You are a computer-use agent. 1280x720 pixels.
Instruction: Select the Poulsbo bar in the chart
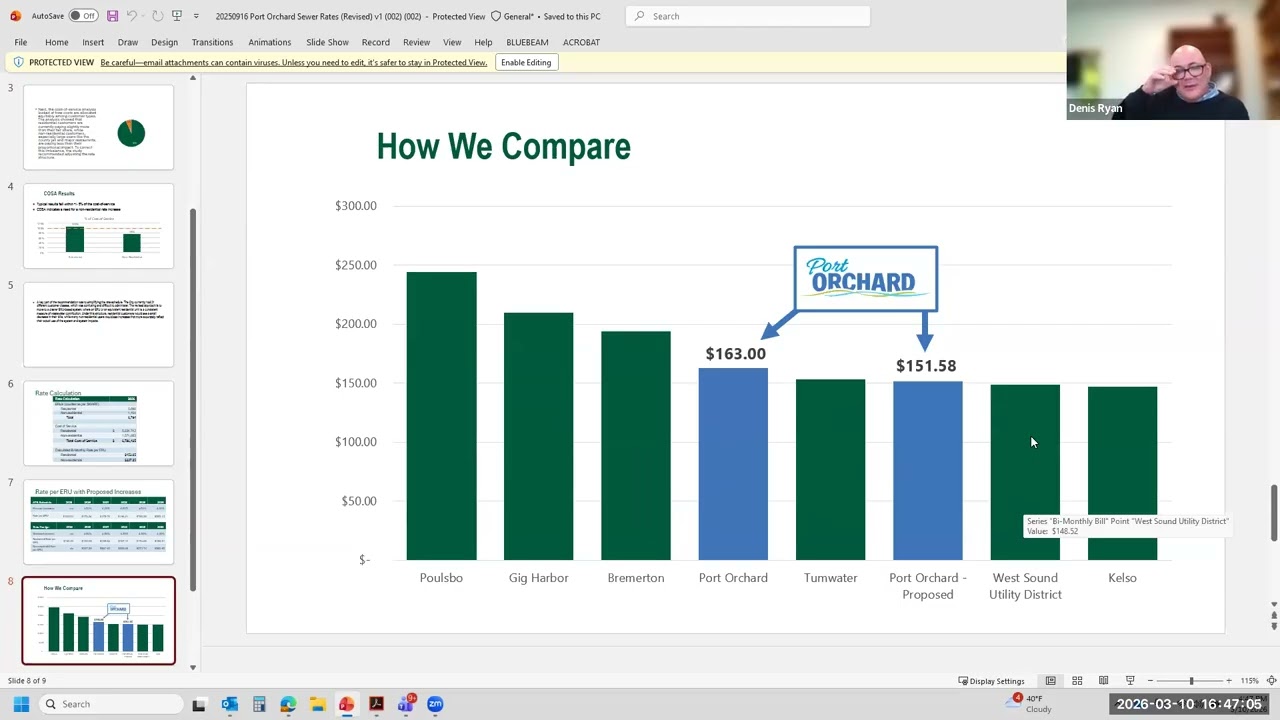[x=441, y=416]
